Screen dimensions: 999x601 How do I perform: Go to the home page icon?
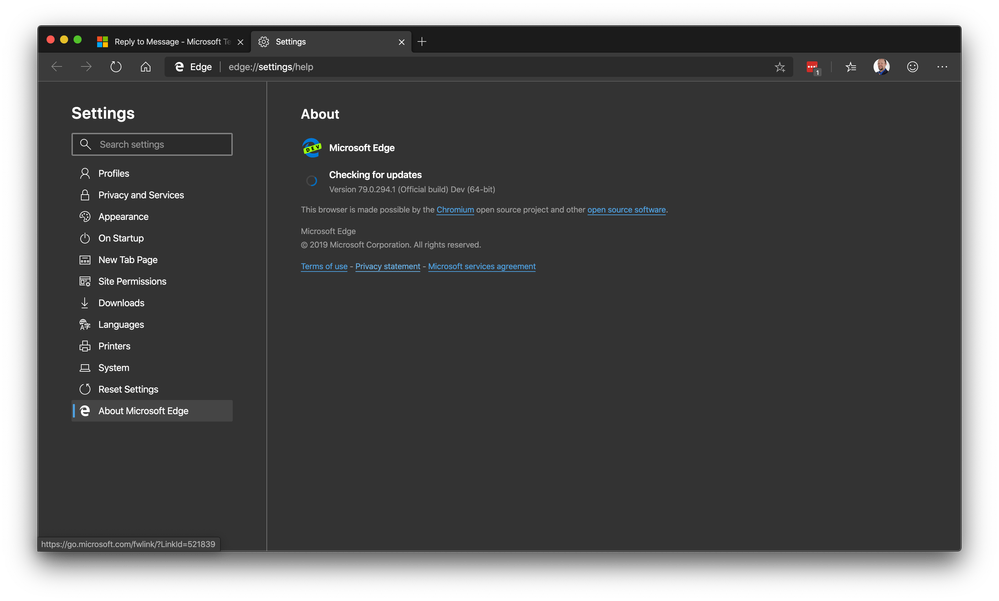tap(146, 67)
